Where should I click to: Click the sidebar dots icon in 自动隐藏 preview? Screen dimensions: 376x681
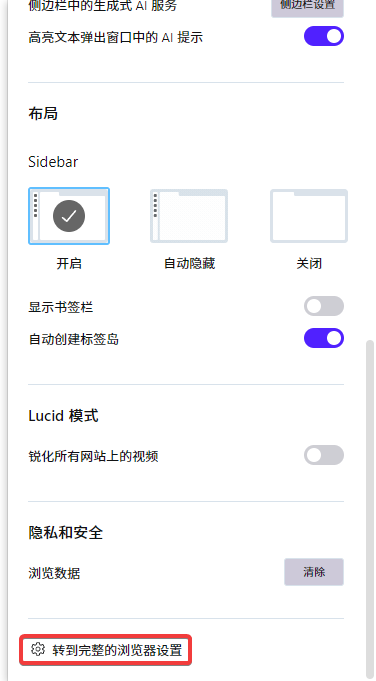coord(155,205)
